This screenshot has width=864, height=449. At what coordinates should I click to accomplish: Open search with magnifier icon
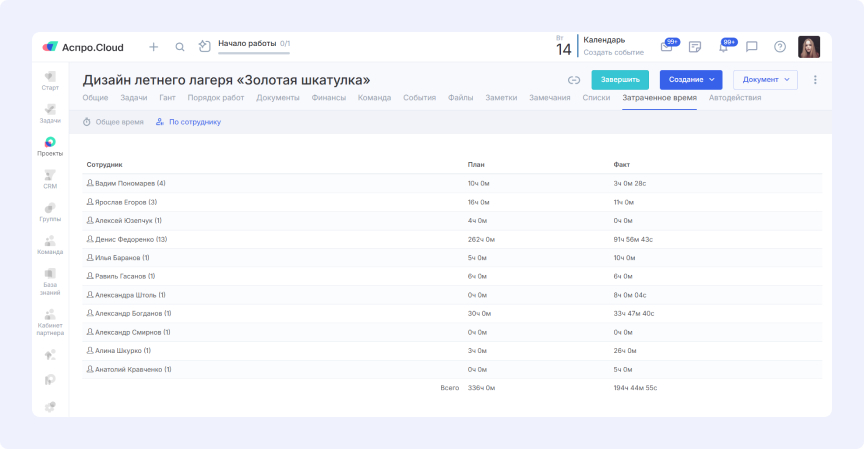pyautogui.click(x=180, y=47)
